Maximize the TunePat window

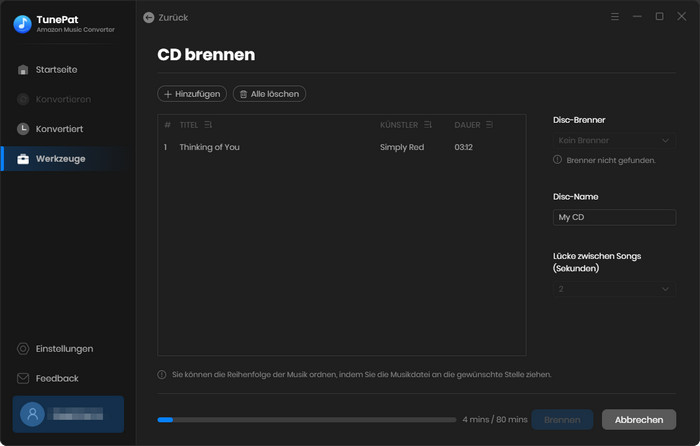click(x=659, y=17)
